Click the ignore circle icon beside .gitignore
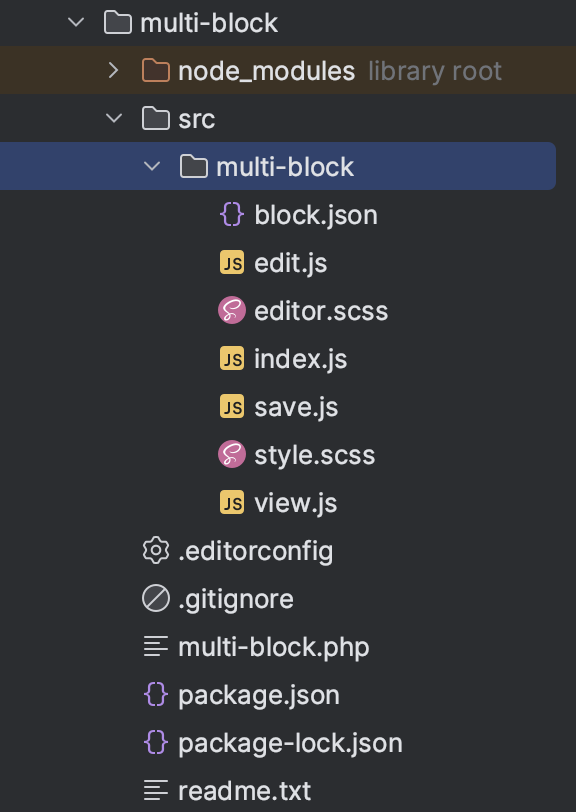 [156, 599]
